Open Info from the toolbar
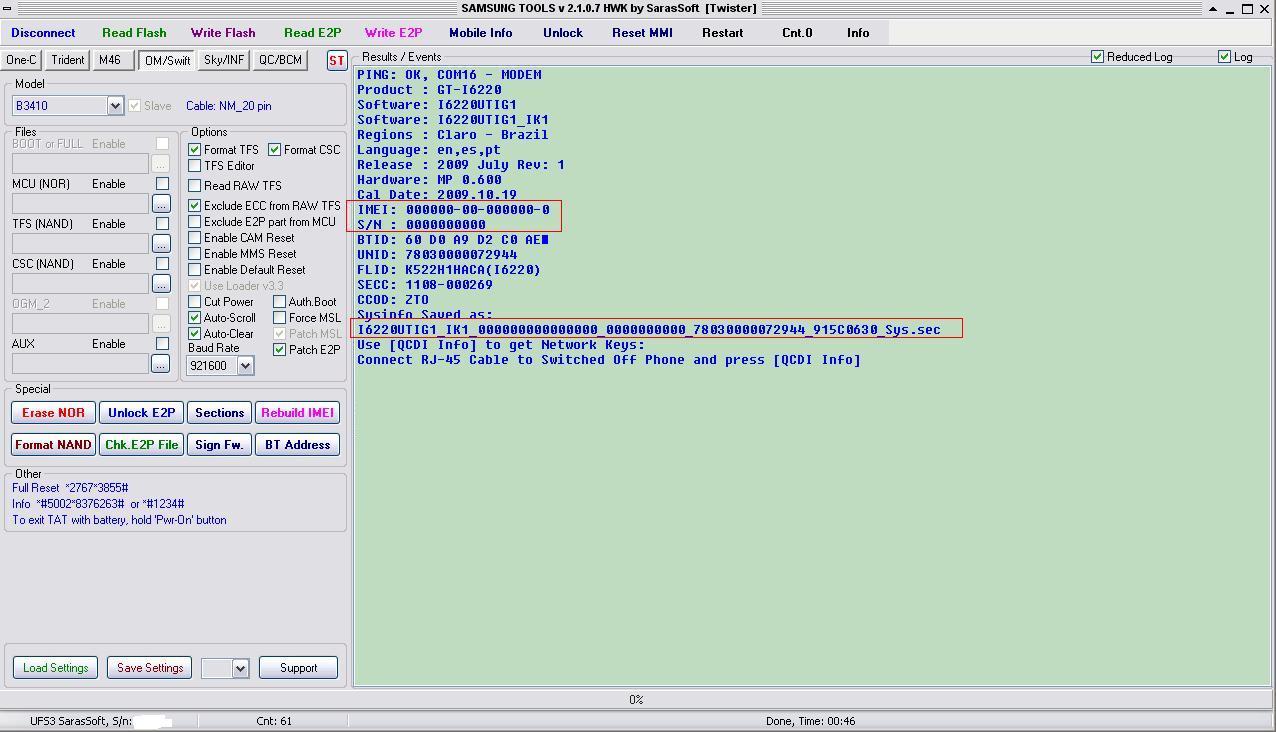Viewport: 1276px width, 732px height. point(858,33)
